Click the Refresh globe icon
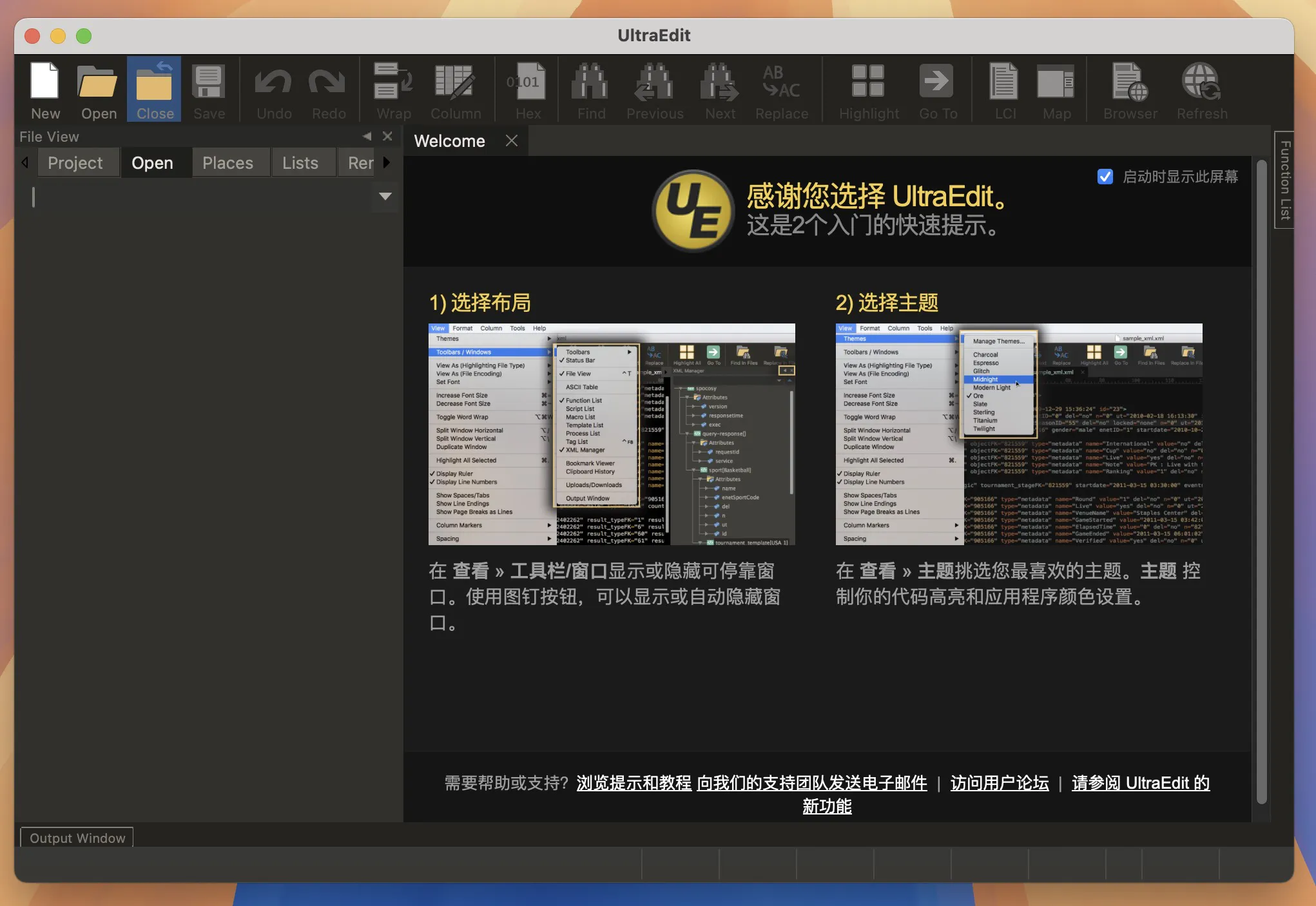Image resolution: width=1316 pixels, height=906 pixels. point(1202,90)
